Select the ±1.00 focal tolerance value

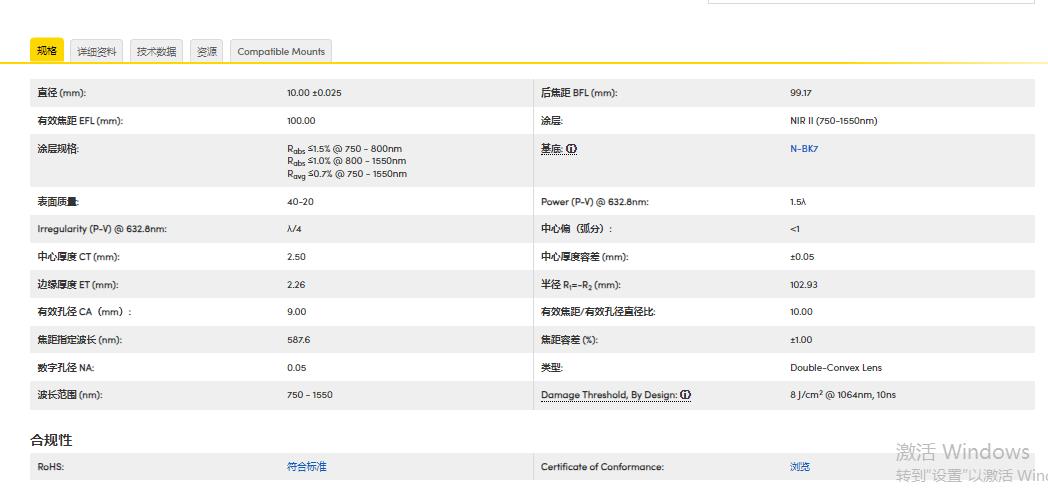(x=801, y=340)
